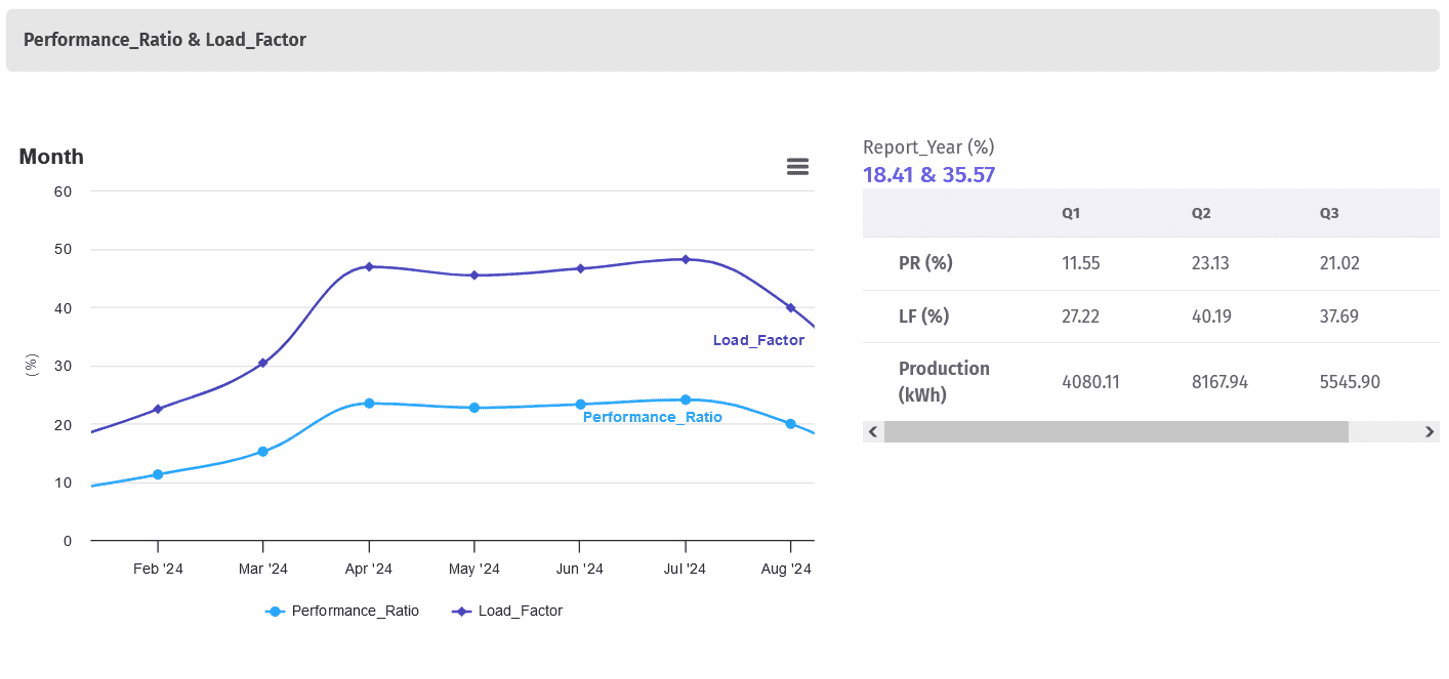Select Load_Factor data point for Apr '24
Image resolution: width=1449 pixels, height=679 pixels.
(x=369, y=267)
